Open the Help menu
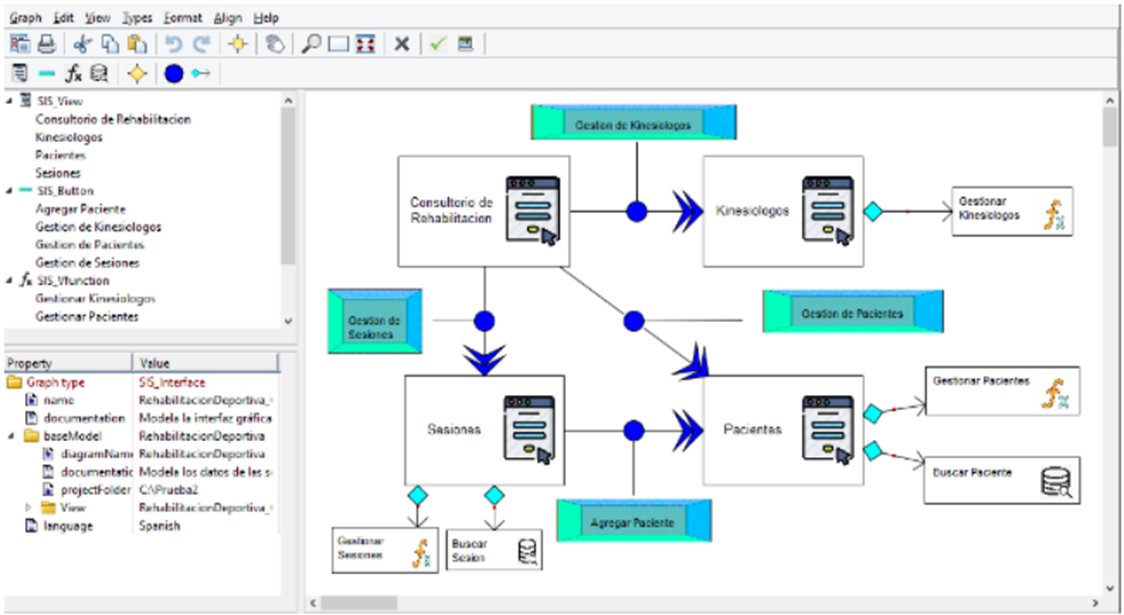 pyautogui.click(x=266, y=17)
